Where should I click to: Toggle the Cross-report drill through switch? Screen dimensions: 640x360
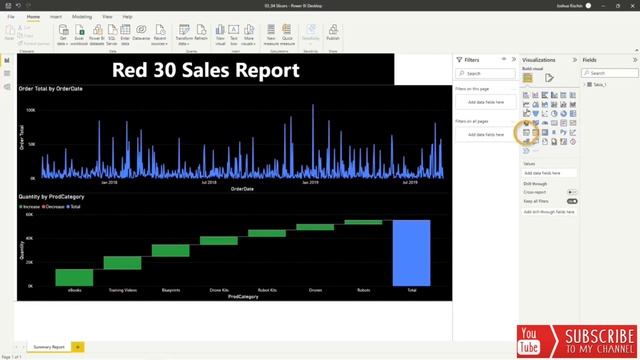pyautogui.click(x=572, y=192)
